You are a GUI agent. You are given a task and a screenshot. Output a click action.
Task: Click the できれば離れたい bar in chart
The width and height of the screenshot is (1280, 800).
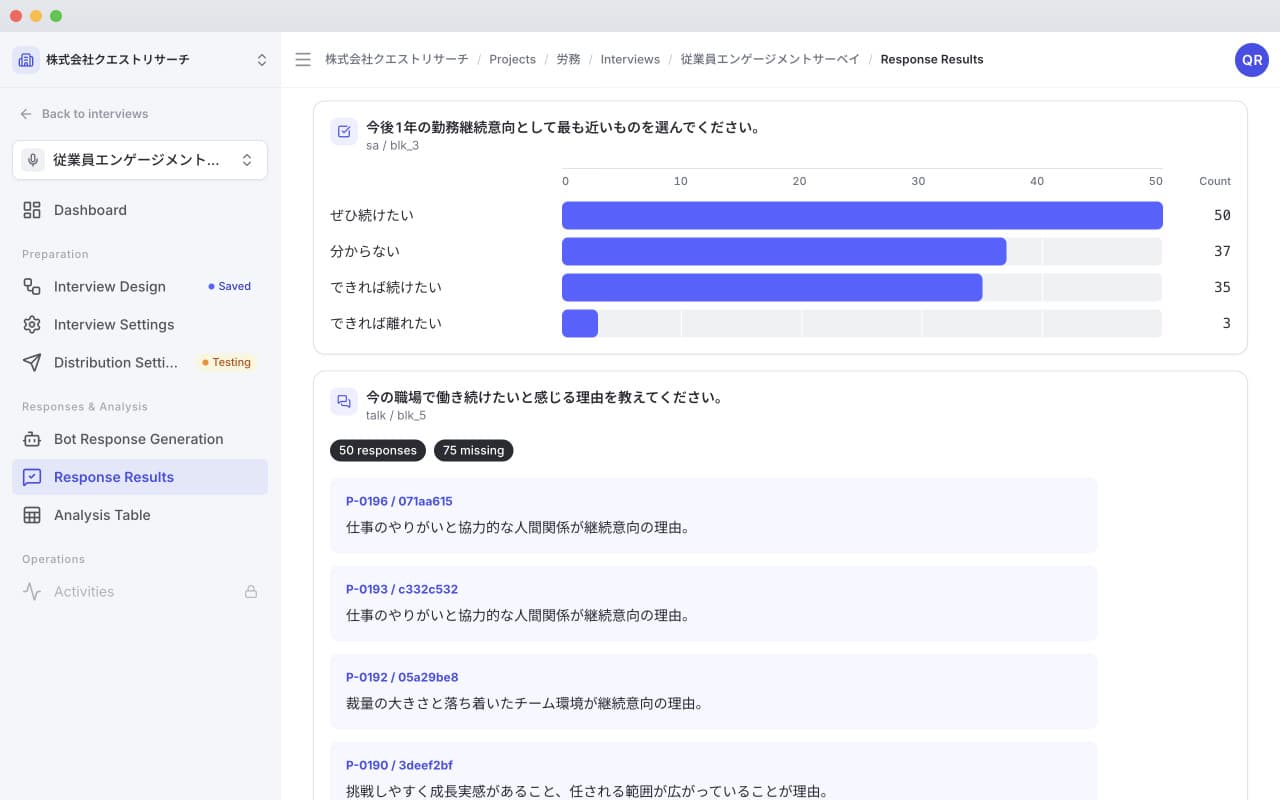tap(580, 323)
